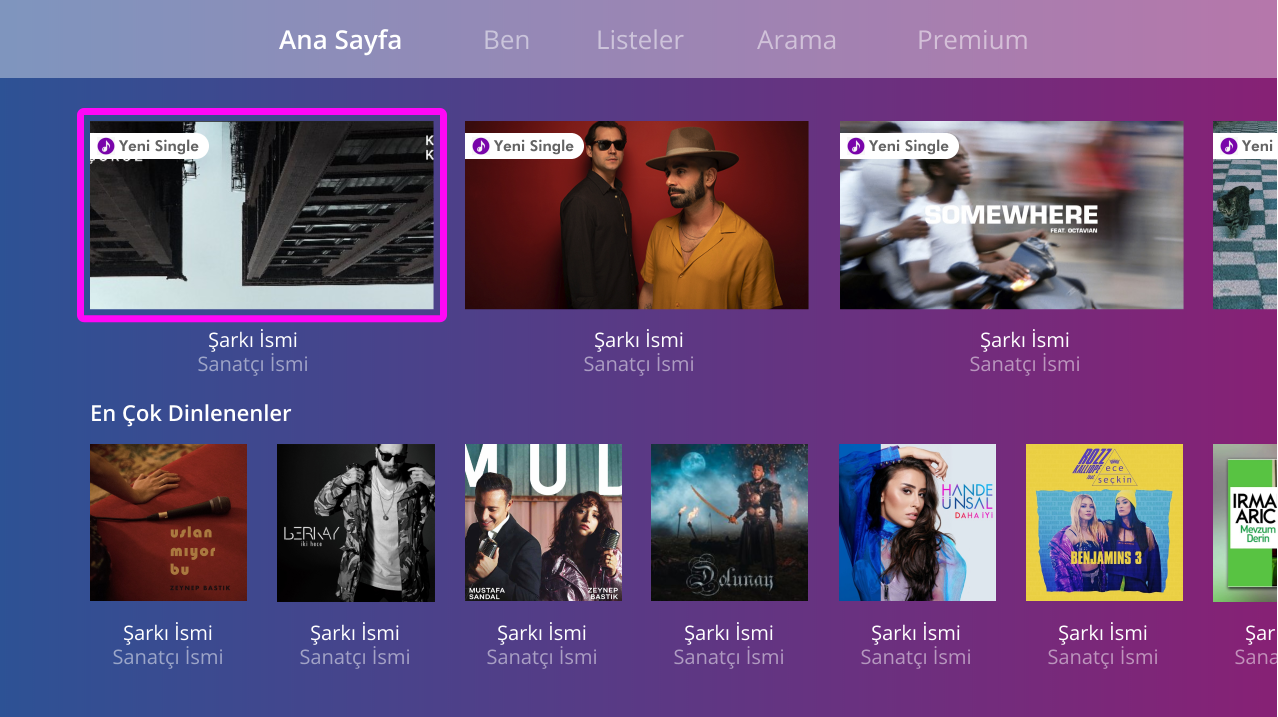Open the Ana Sayfa tab
1278x717 pixels.
point(340,40)
